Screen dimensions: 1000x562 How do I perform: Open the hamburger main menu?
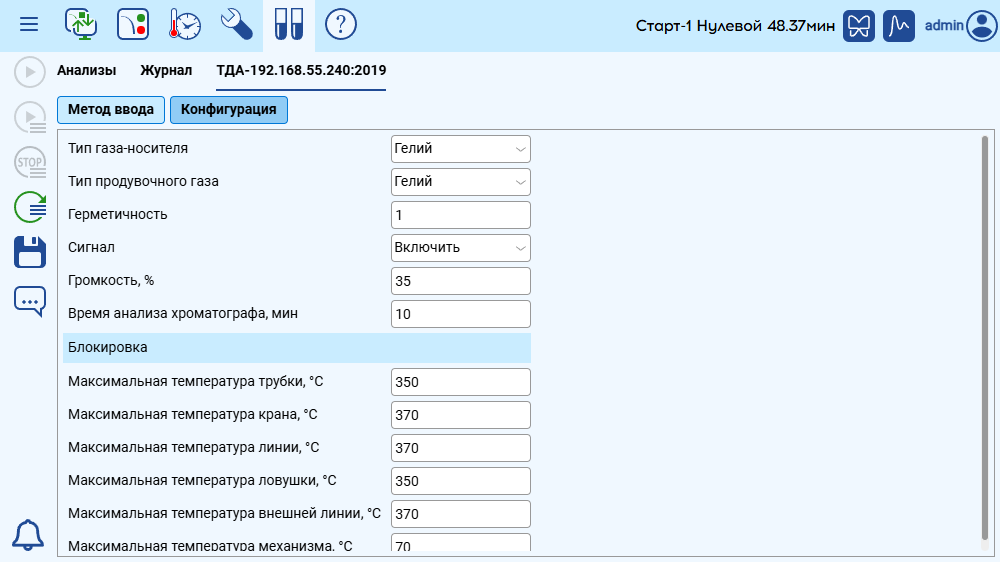click(29, 24)
